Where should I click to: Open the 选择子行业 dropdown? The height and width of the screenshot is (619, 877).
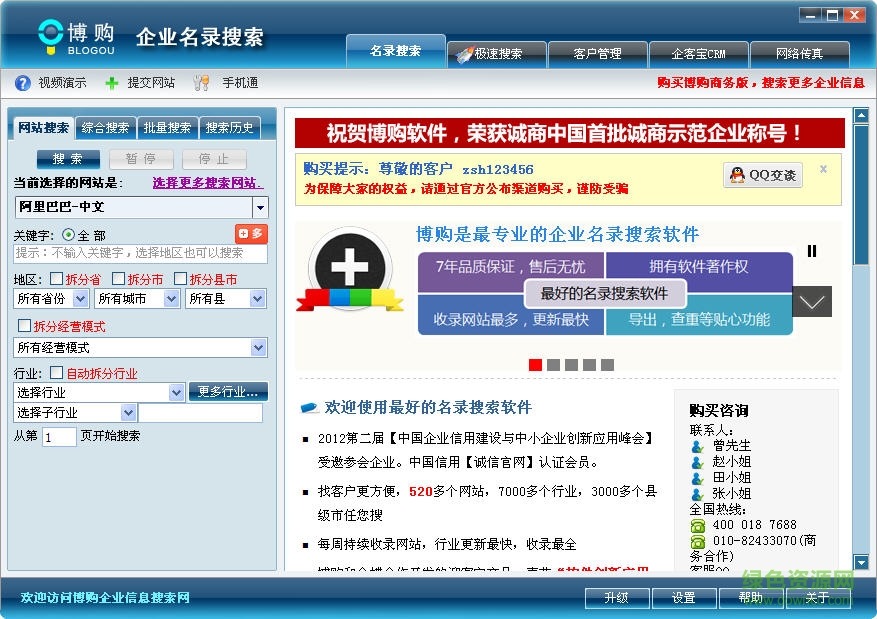[x=129, y=413]
